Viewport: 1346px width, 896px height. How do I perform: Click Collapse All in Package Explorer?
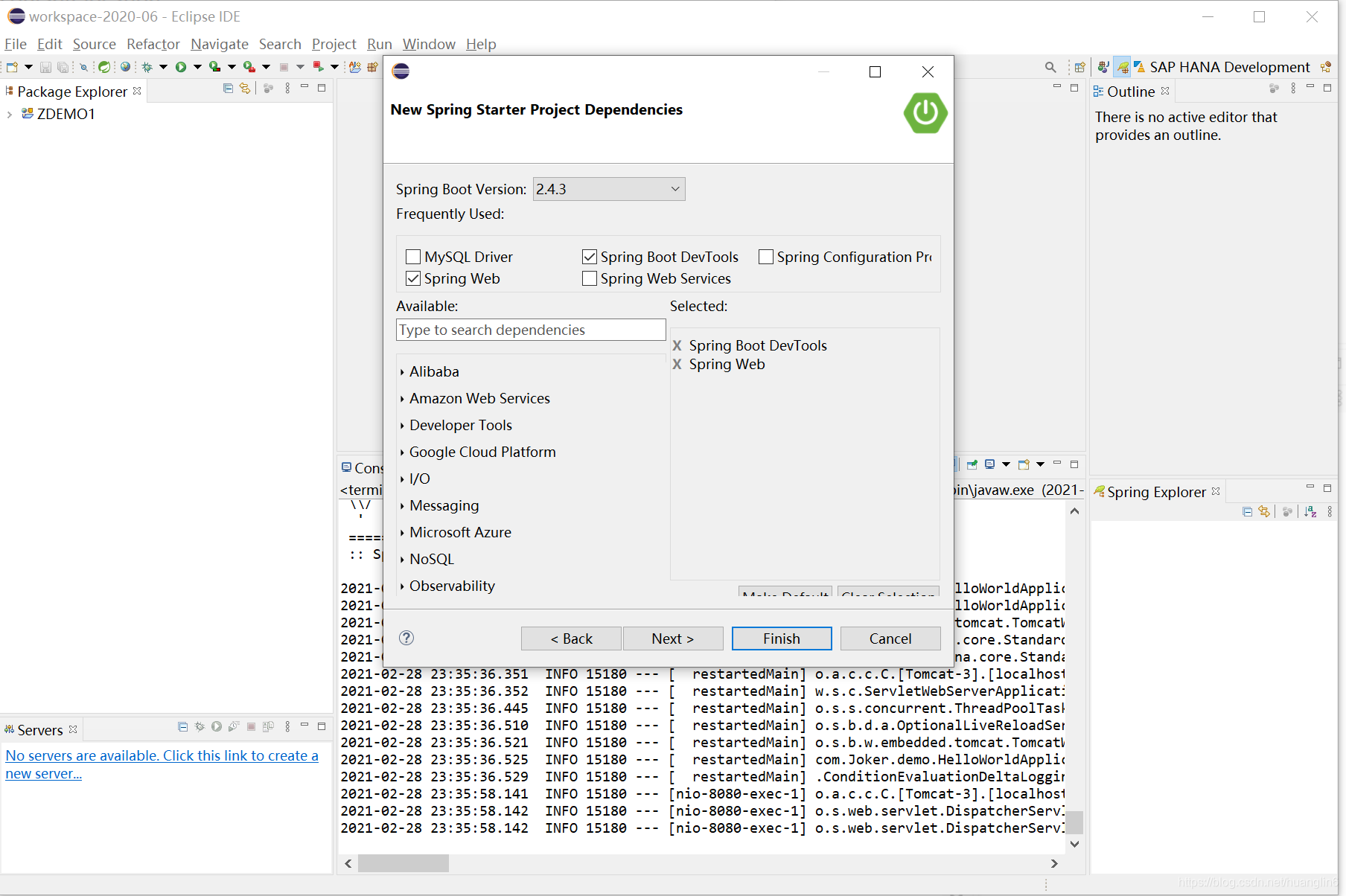tap(228, 88)
